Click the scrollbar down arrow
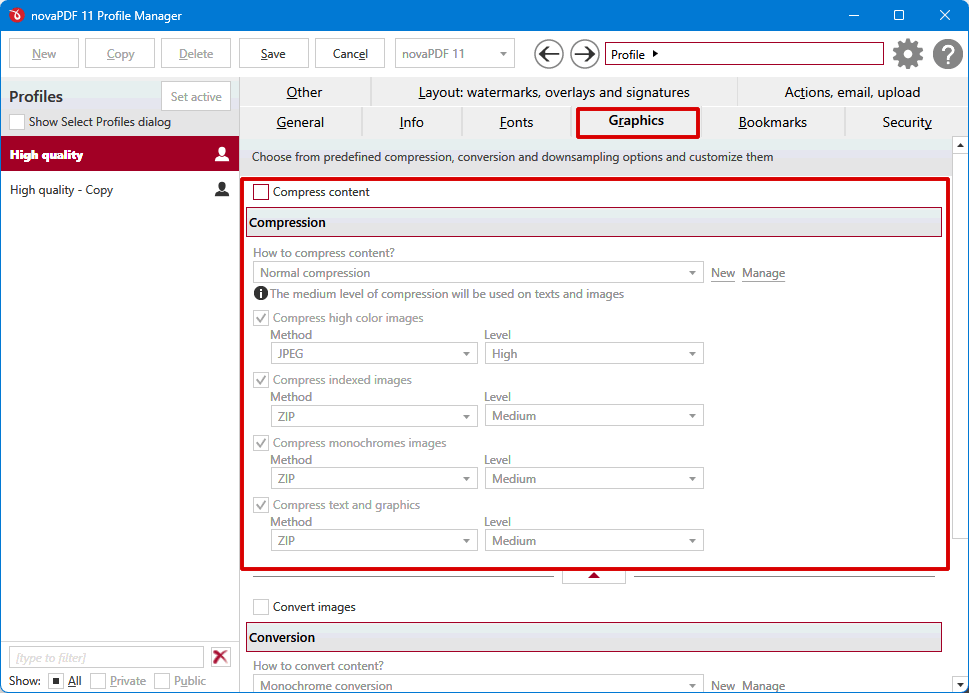 pos(960,684)
